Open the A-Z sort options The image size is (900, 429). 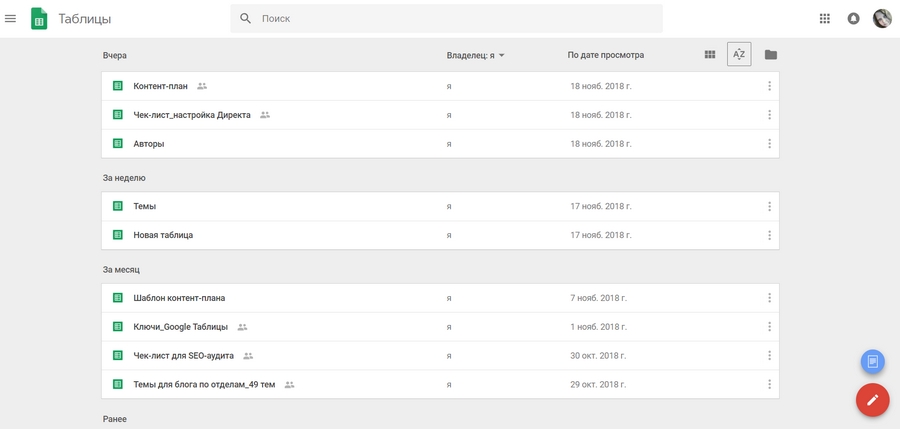[x=739, y=55]
